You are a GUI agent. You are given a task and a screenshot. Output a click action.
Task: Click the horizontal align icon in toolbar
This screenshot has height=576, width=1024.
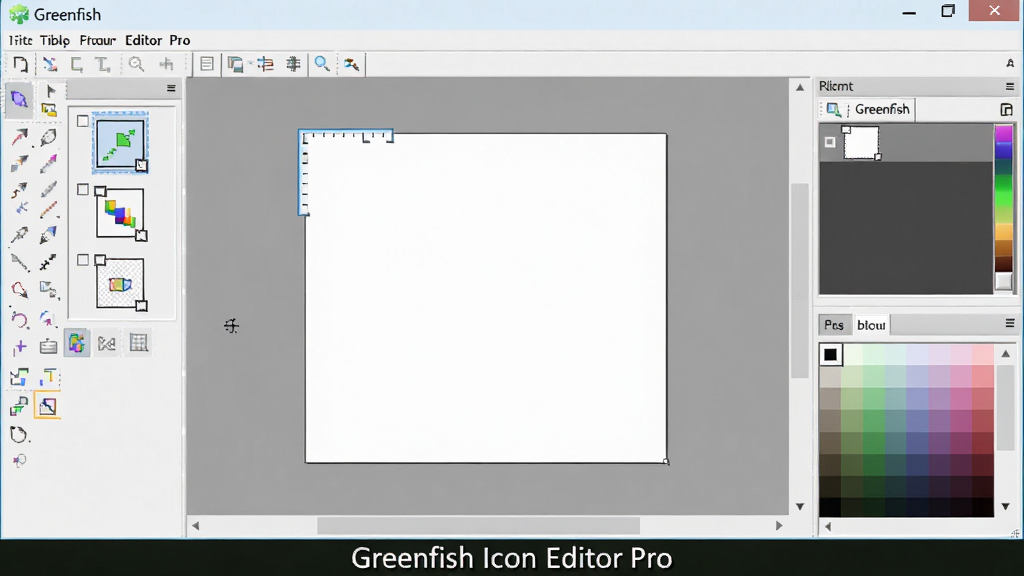click(265, 64)
